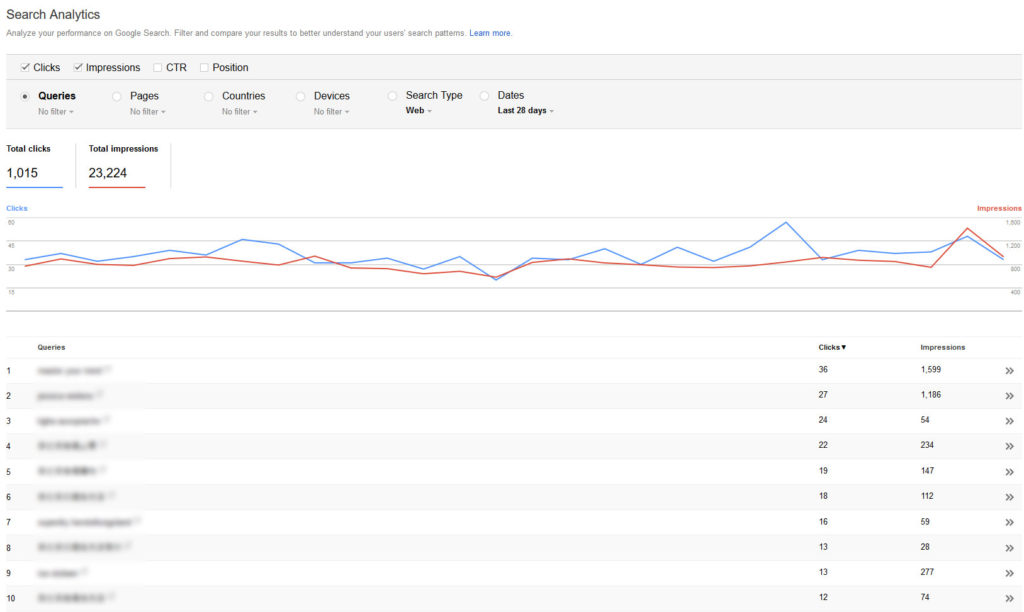
Task: Click the double-arrow icon on row 10
Action: tap(1008, 598)
